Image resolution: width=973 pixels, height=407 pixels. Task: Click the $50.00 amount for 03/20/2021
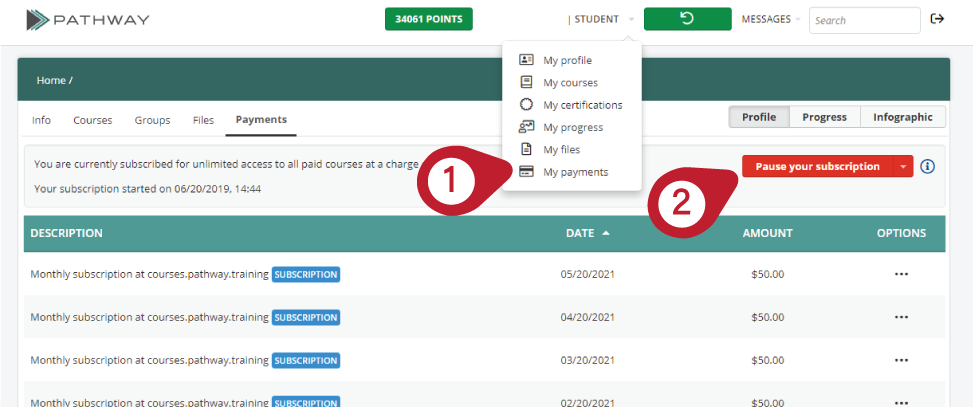[x=768, y=360]
